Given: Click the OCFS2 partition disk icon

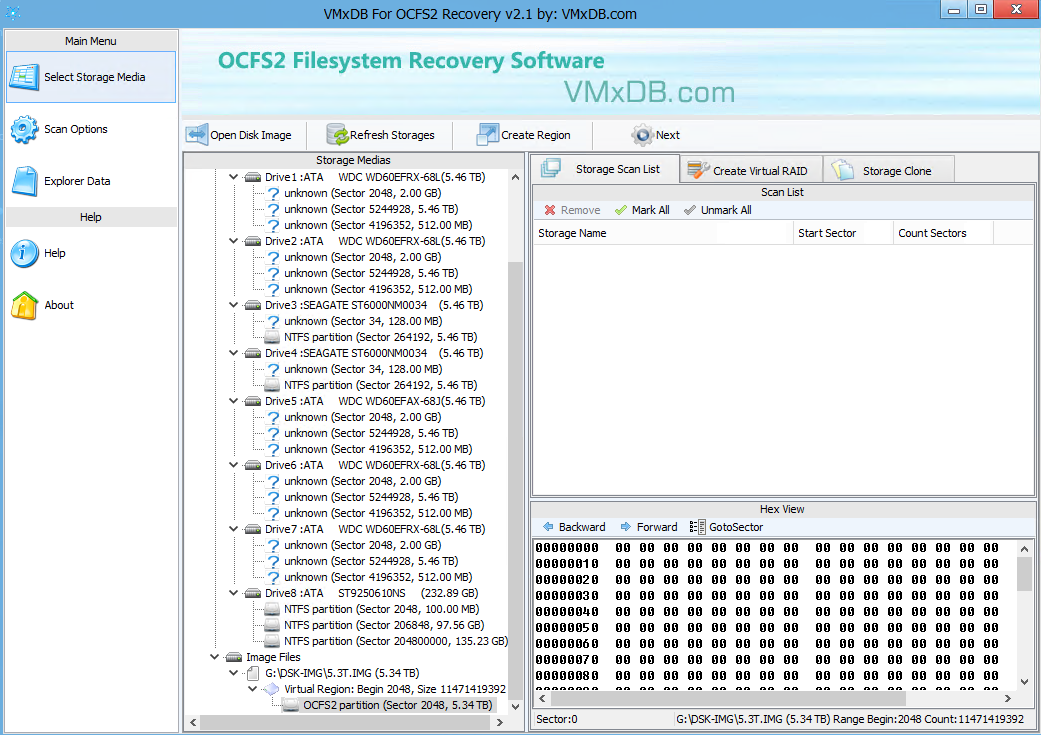Looking at the screenshot, I should (291, 705).
